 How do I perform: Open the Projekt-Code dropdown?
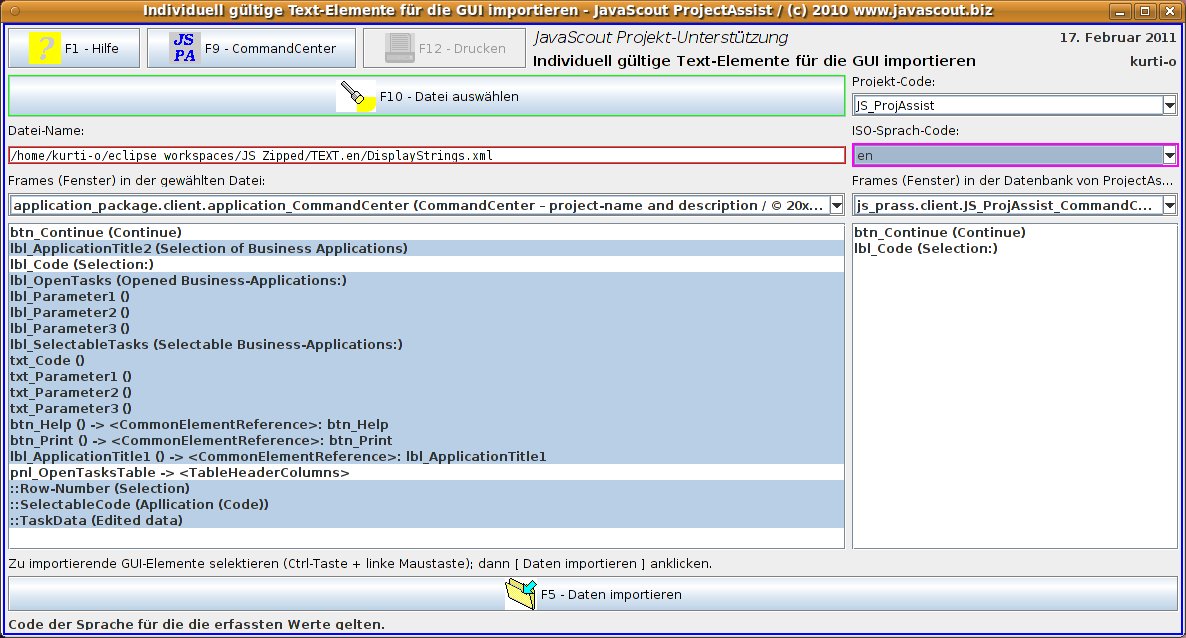click(1169, 105)
